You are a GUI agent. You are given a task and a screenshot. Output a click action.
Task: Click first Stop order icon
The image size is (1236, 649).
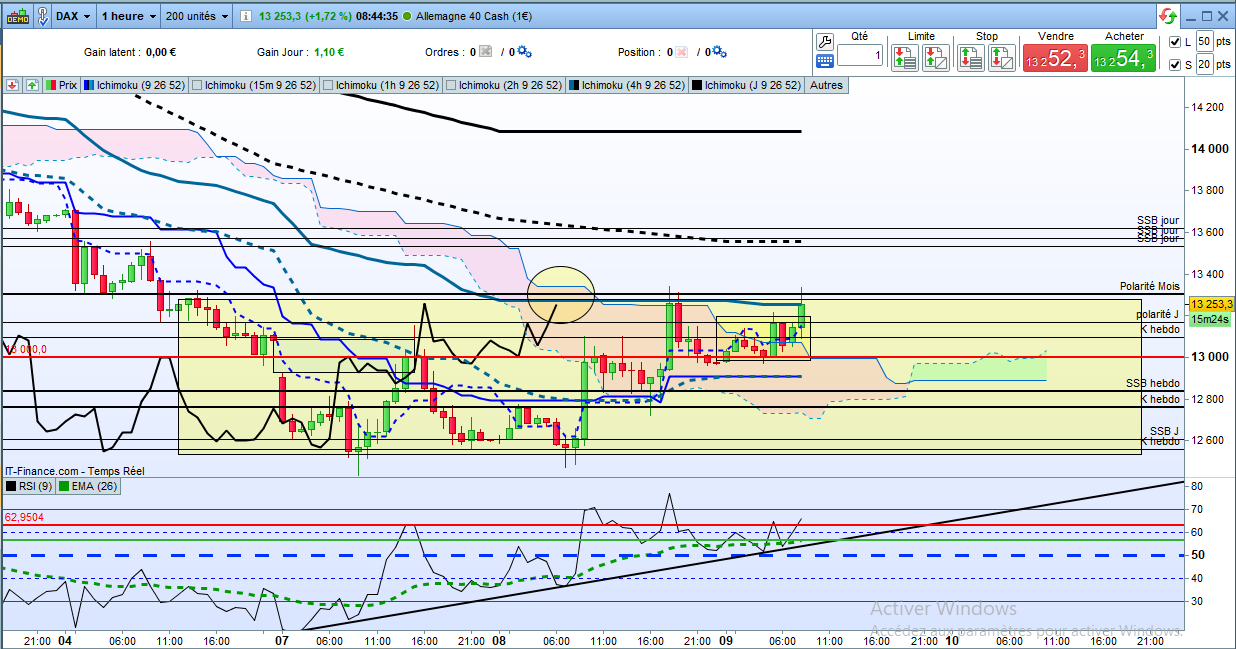(x=970, y=57)
